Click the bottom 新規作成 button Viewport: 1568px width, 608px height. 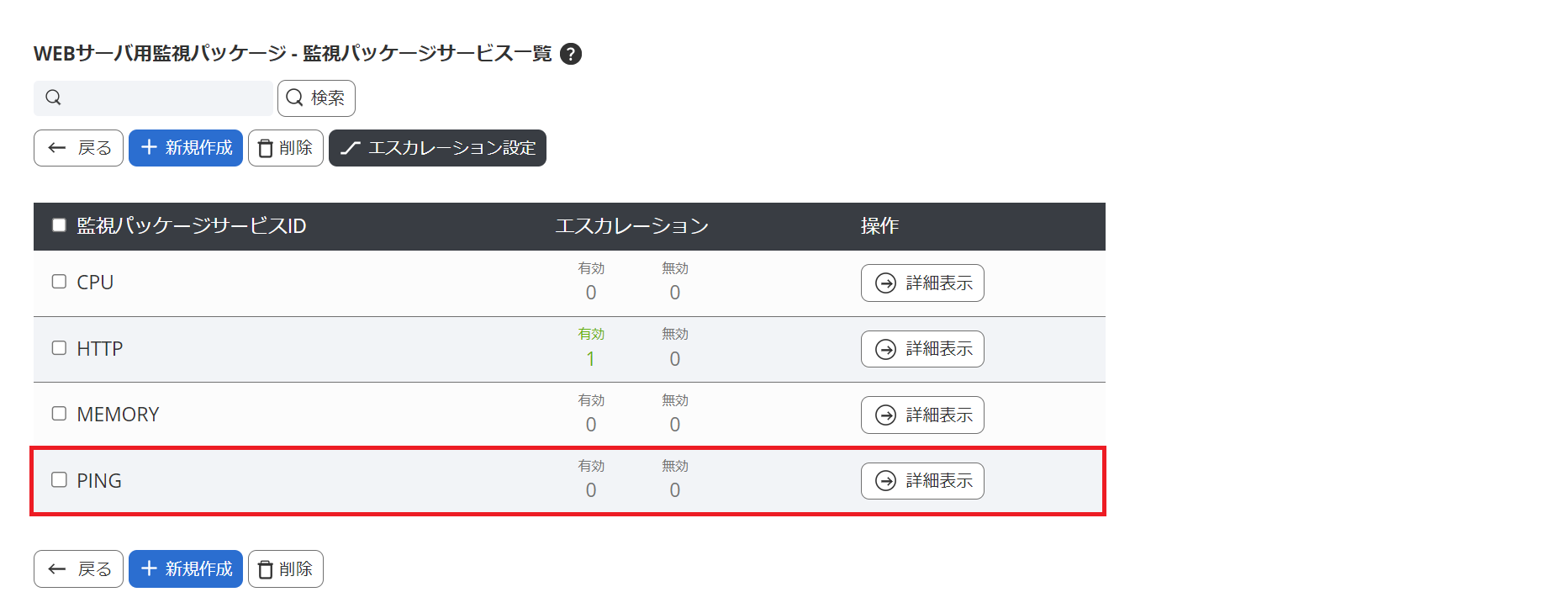pos(186,569)
